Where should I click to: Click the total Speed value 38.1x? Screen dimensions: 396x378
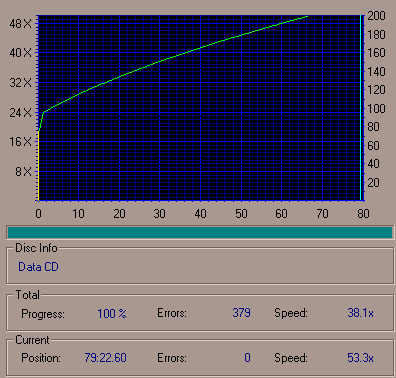(360, 313)
